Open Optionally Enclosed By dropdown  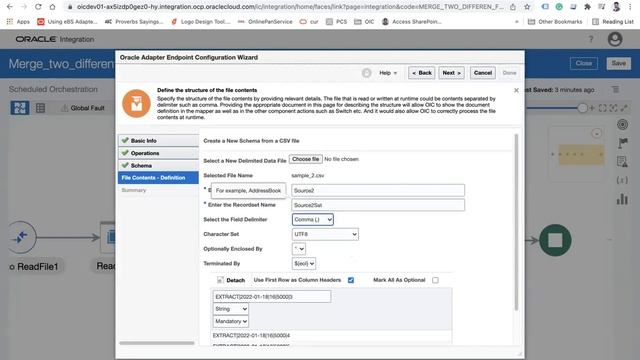click(299, 249)
